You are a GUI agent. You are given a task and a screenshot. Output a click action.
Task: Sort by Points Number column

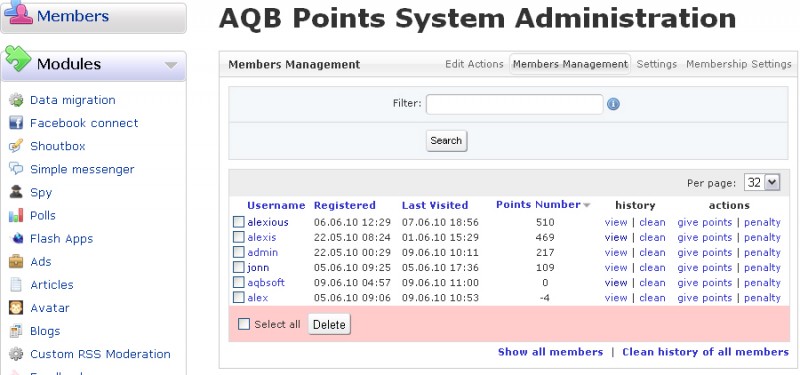(538, 205)
